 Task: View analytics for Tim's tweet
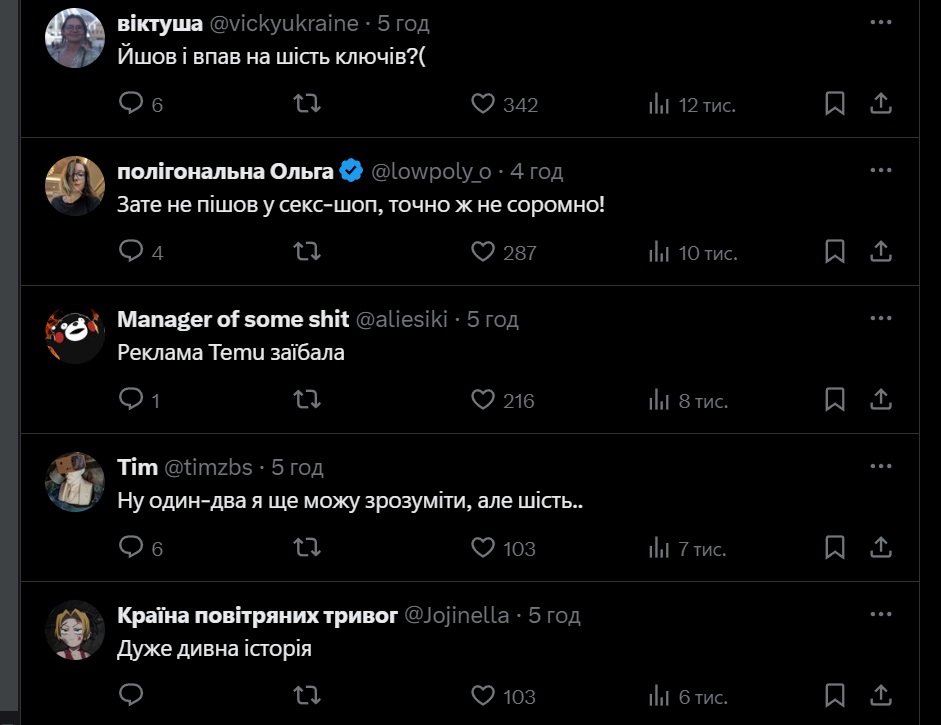[x=659, y=547]
